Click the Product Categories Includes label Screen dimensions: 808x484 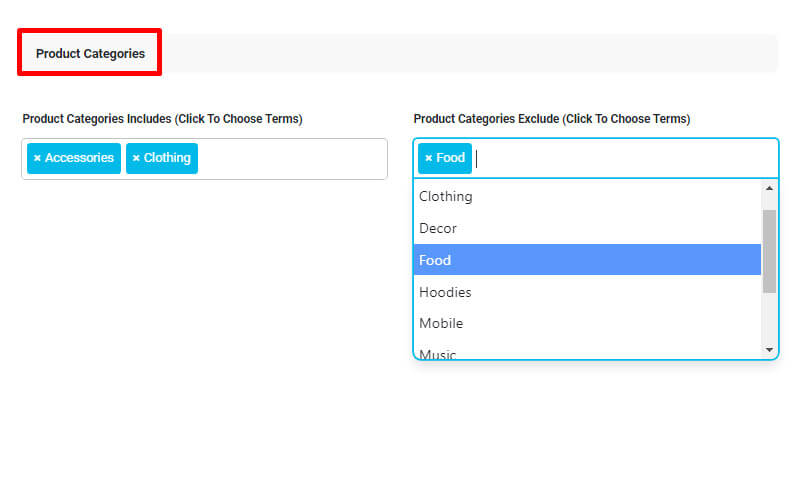click(162, 119)
